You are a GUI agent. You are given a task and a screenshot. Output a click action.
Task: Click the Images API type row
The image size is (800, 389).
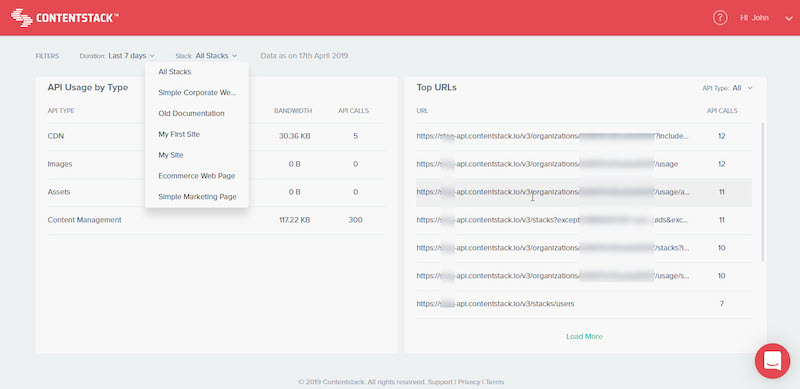pos(216,164)
